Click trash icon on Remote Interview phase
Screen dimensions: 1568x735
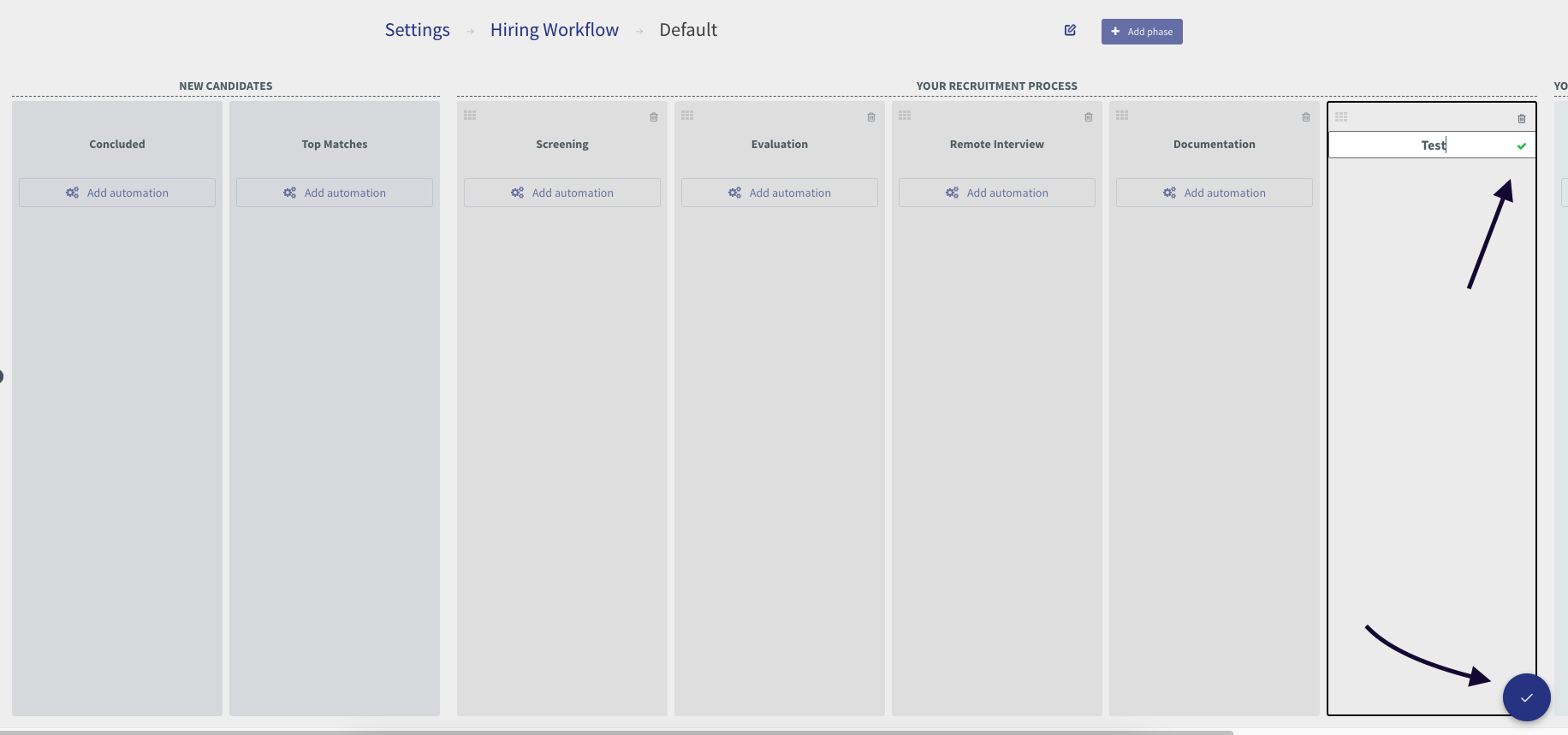click(x=1089, y=117)
